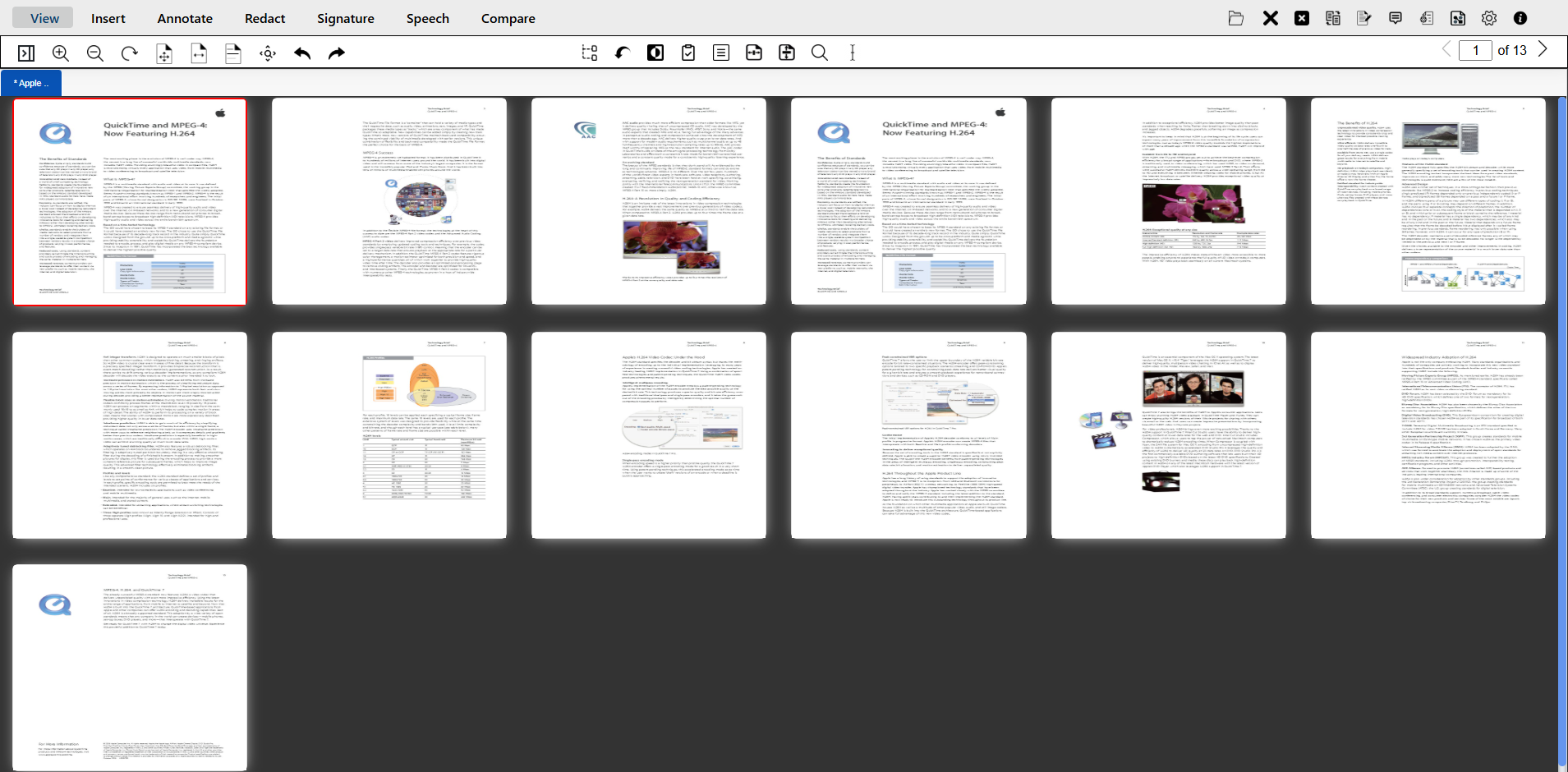
Task: Toggle the side panel open
Action: coord(27,53)
